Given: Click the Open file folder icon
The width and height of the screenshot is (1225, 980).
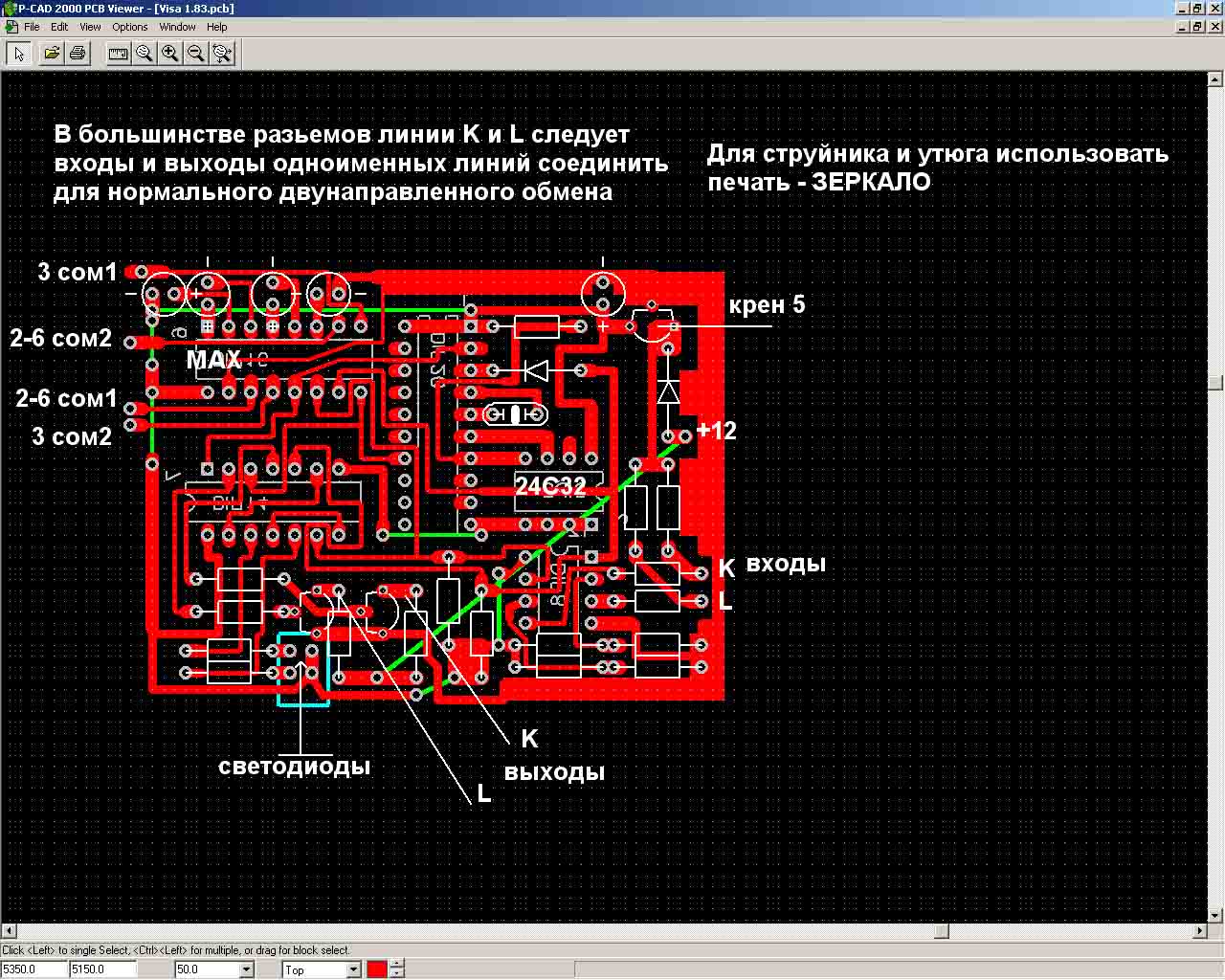Looking at the screenshot, I should coord(53,54).
